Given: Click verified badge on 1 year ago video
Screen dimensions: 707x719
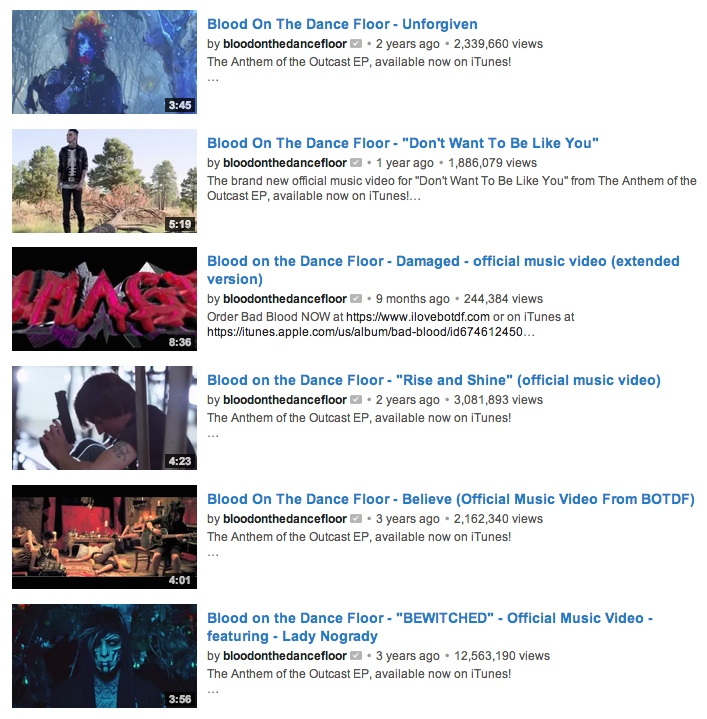Looking at the screenshot, I should click(356, 163).
